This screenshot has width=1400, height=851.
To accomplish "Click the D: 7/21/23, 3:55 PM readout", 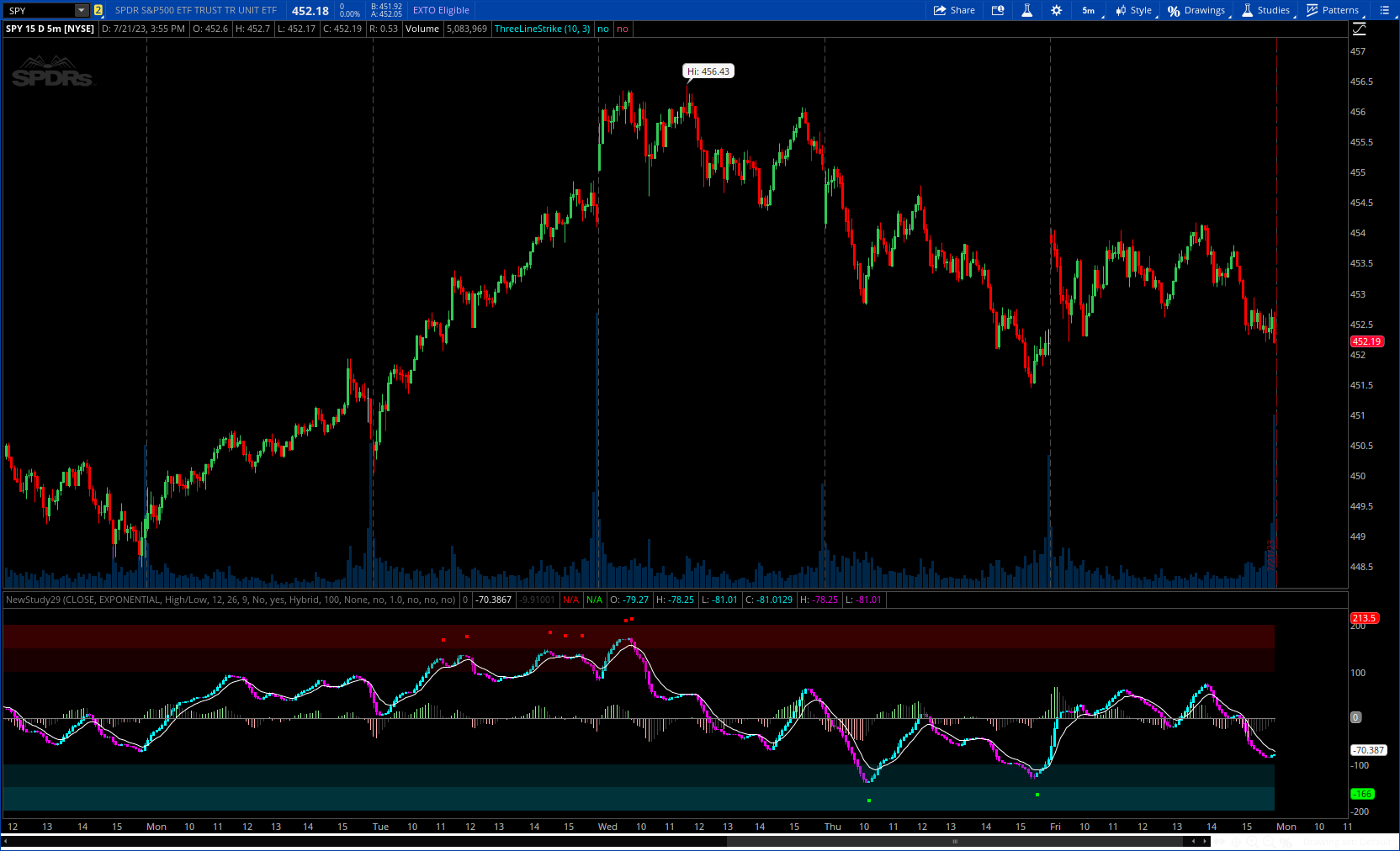I will coord(143,29).
